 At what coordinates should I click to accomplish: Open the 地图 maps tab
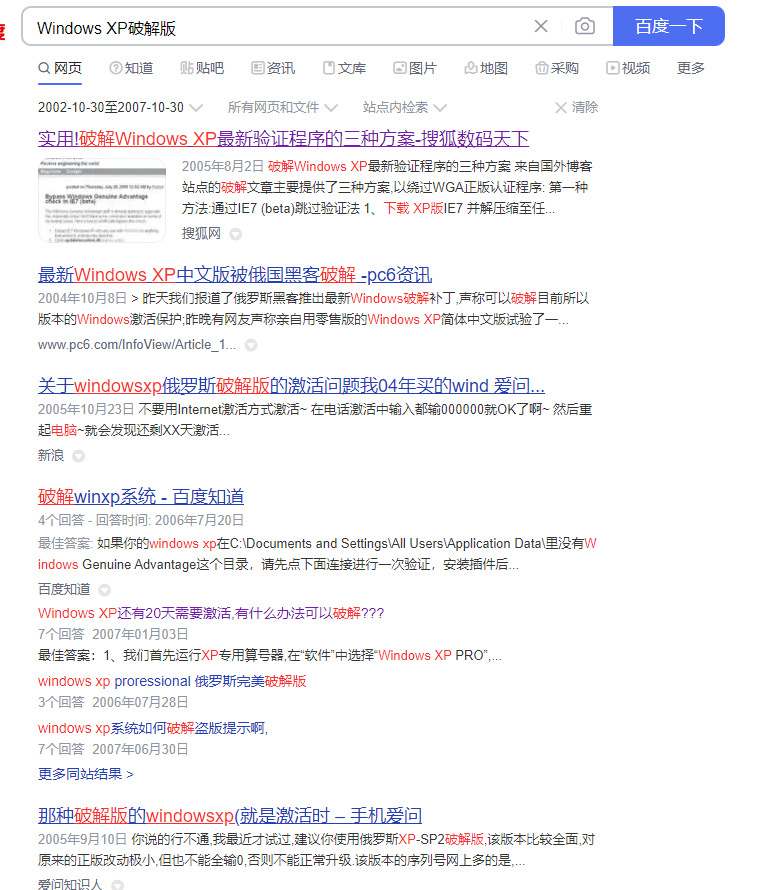click(486, 68)
